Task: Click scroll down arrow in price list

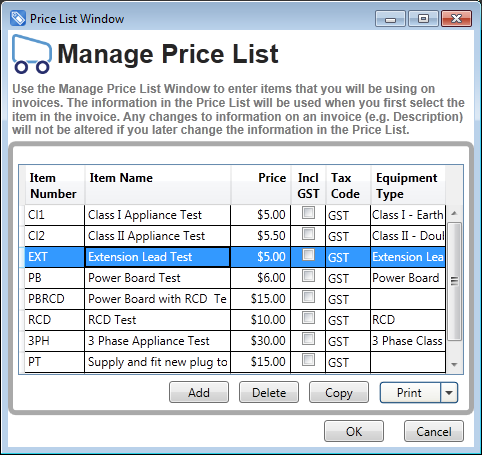Action: [454, 365]
